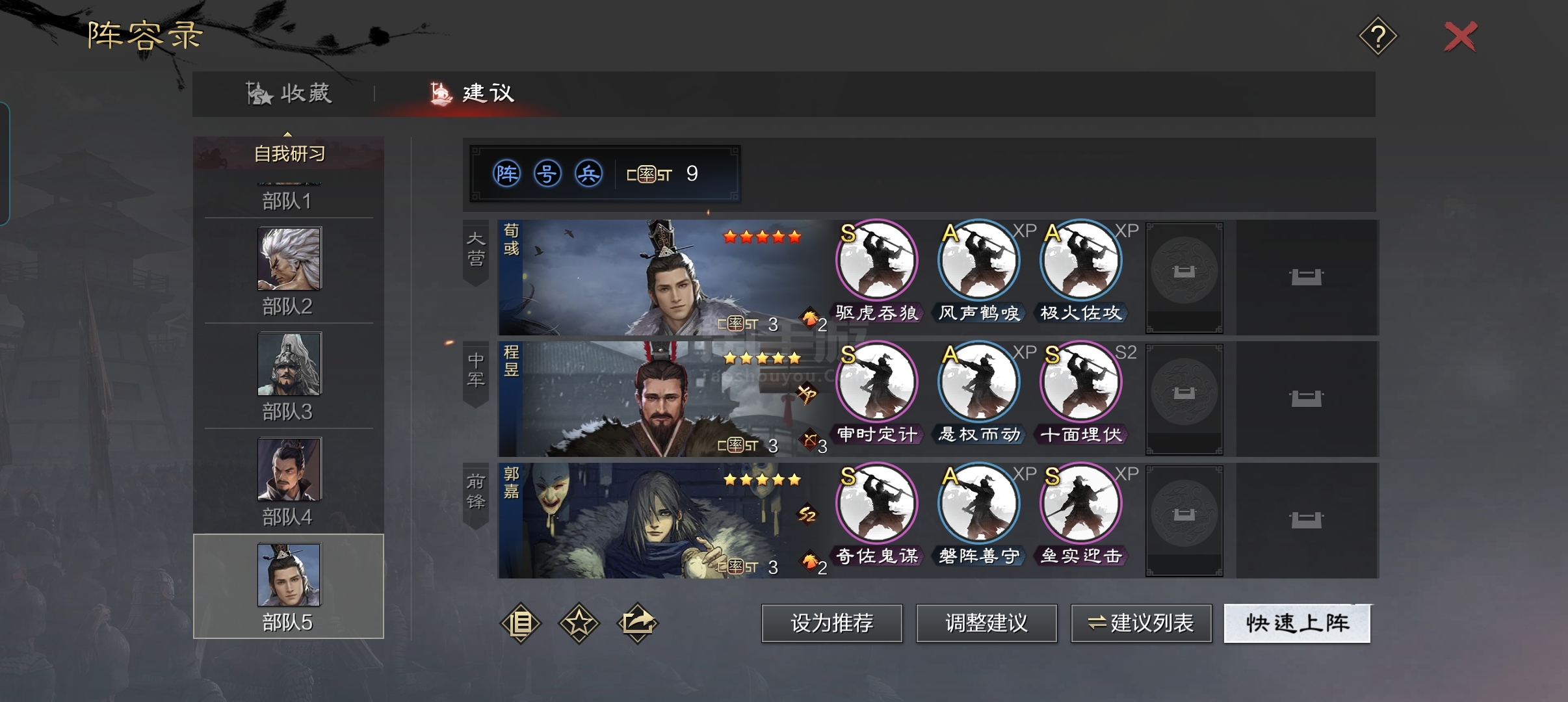View skill 磐阵善守
The width and height of the screenshot is (1568, 702).
coord(978,515)
